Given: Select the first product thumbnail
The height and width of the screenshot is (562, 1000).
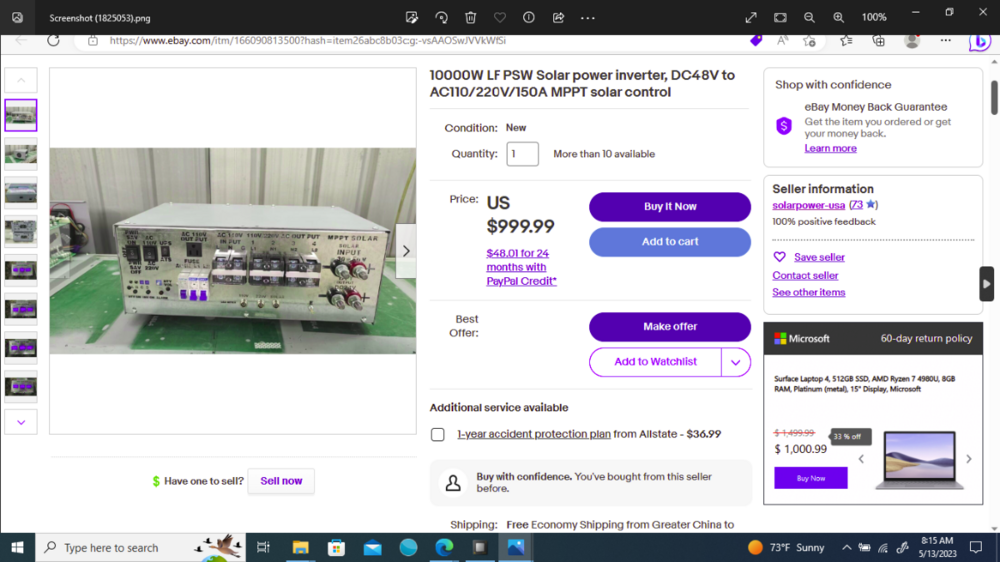Looking at the screenshot, I should (x=21, y=115).
